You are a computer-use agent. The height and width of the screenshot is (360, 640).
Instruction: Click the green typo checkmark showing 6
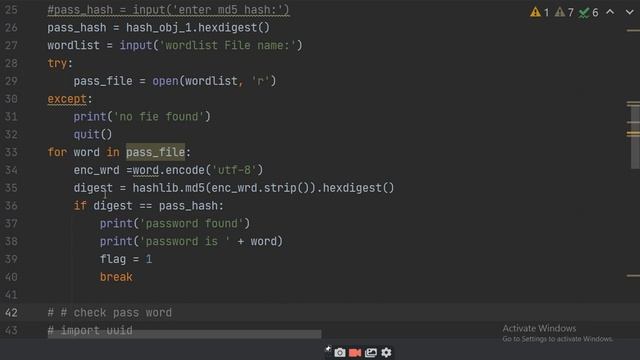(588, 12)
